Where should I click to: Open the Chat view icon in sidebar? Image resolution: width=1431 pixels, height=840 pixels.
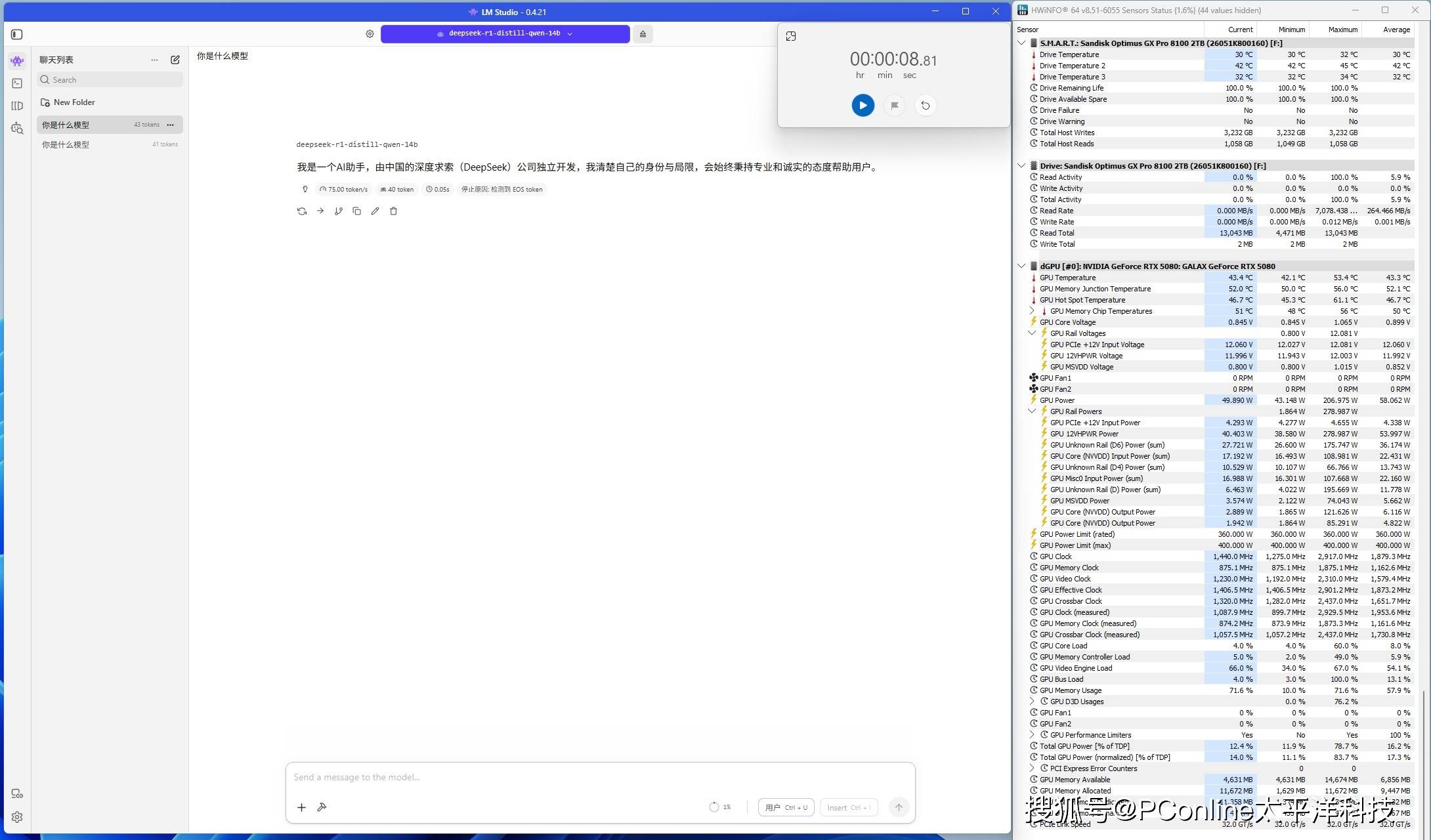click(x=17, y=61)
